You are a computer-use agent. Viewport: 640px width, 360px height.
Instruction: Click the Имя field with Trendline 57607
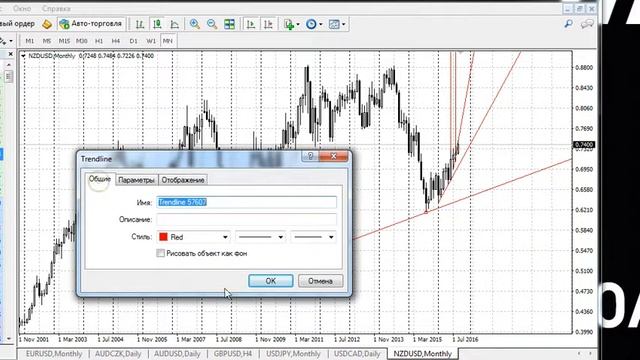[x=247, y=202]
